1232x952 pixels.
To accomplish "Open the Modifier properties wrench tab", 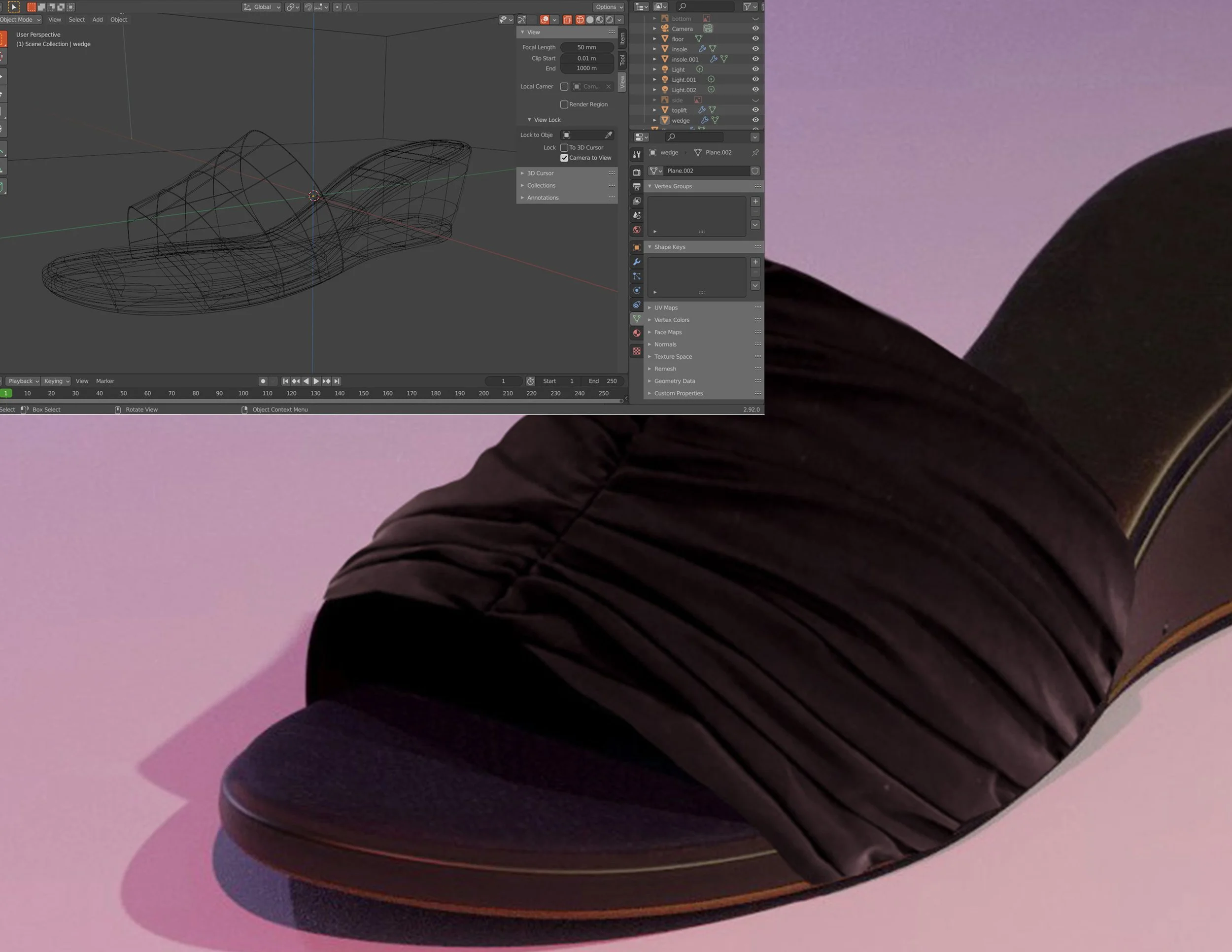I will coord(636,262).
